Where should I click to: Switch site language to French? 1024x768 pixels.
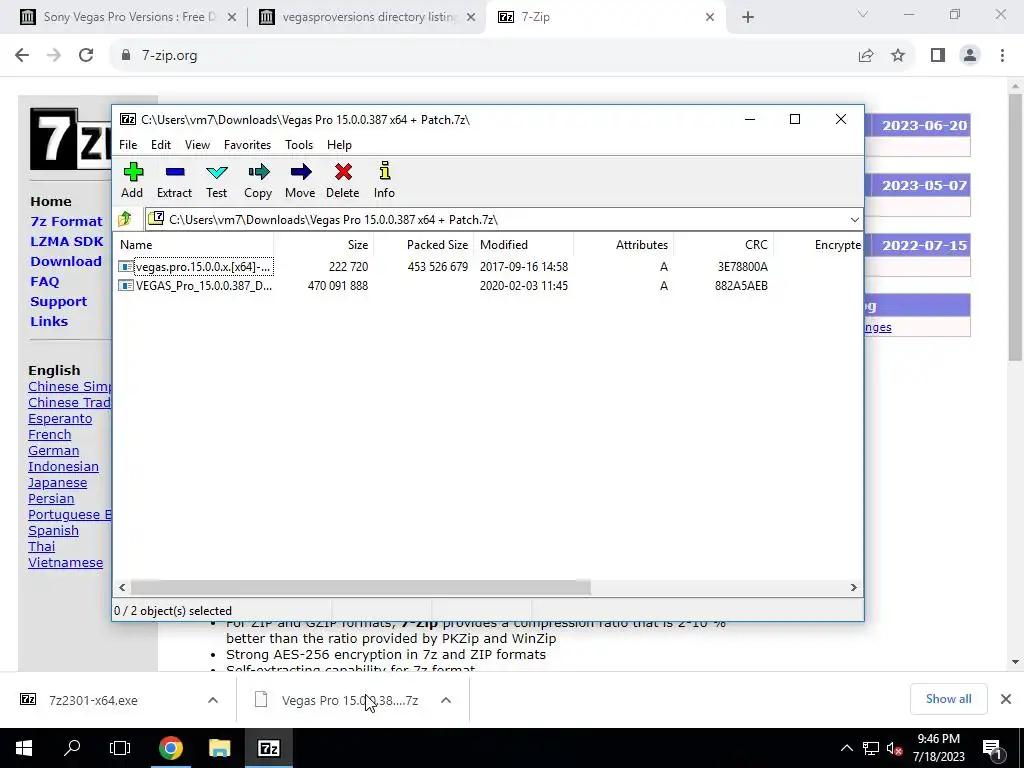click(x=50, y=435)
